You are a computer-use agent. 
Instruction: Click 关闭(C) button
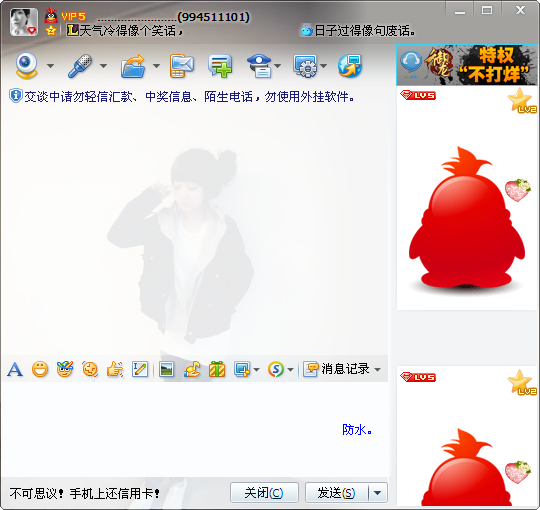coord(264,492)
